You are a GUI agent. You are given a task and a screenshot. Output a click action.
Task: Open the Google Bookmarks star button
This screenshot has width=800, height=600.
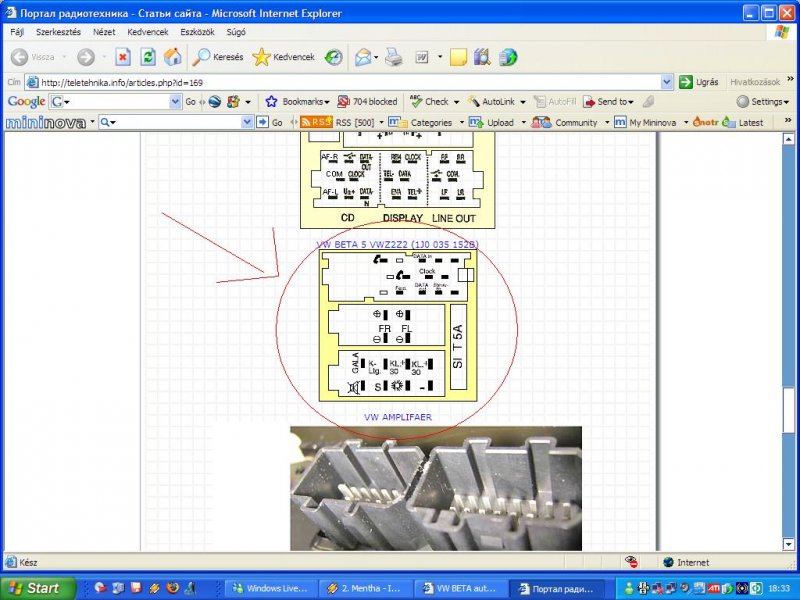297,102
